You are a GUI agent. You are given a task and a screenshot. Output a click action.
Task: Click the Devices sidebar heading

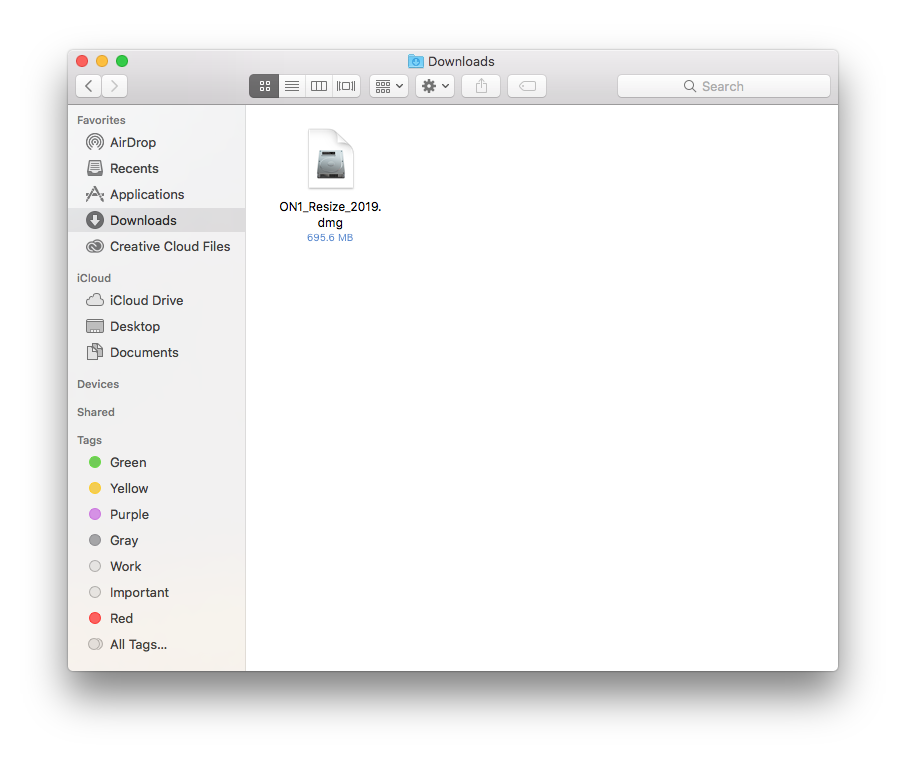(x=98, y=384)
